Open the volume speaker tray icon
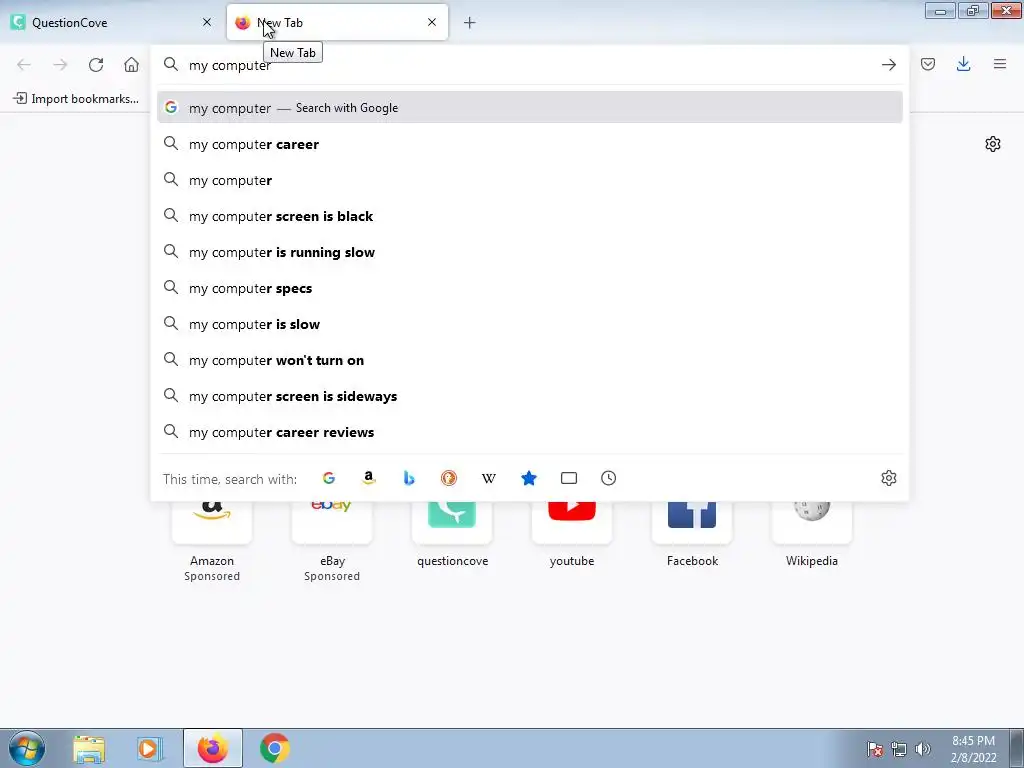Viewport: 1024px width, 768px height. tap(922, 749)
